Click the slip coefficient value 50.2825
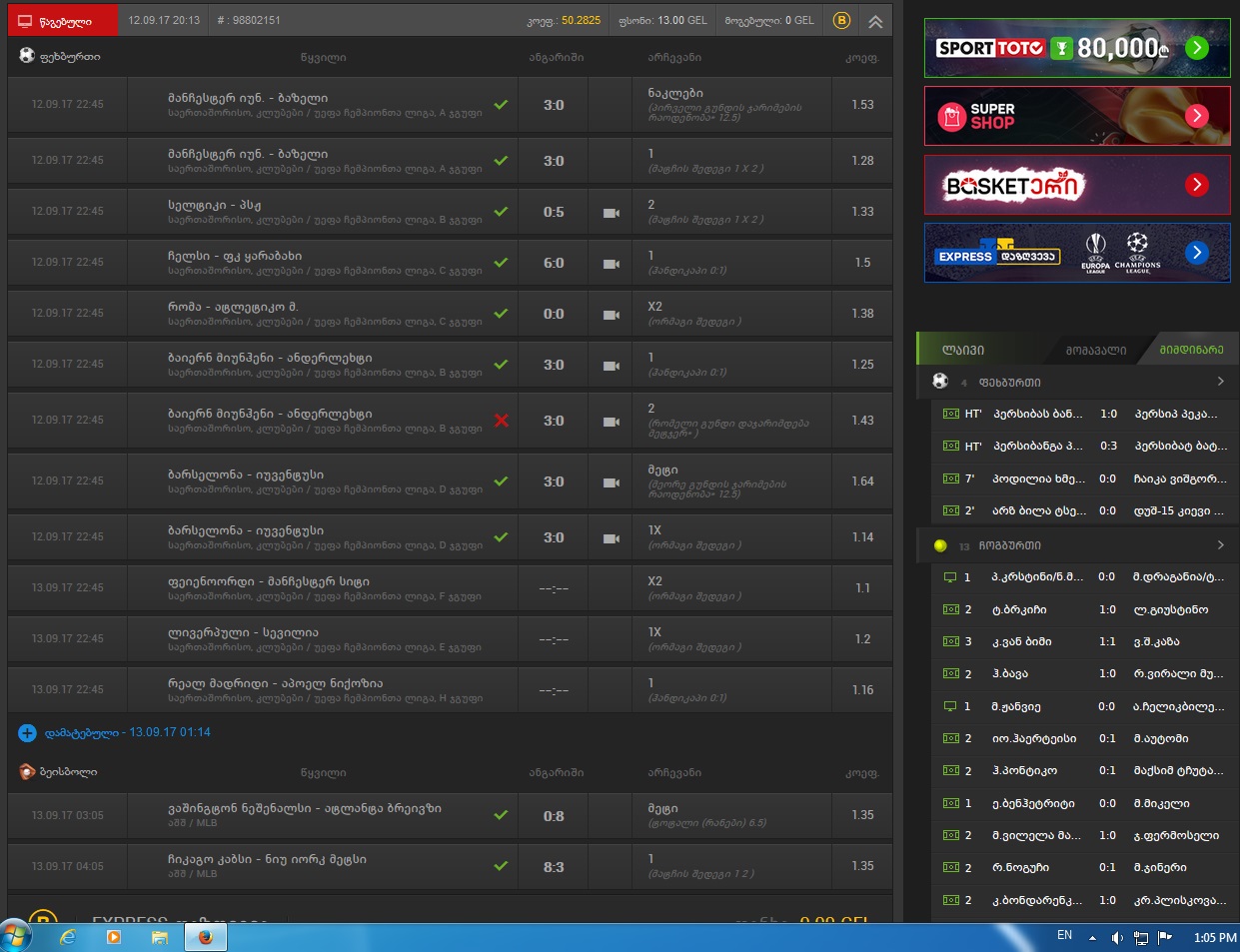The height and width of the screenshot is (952, 1240). coord(581,20)
